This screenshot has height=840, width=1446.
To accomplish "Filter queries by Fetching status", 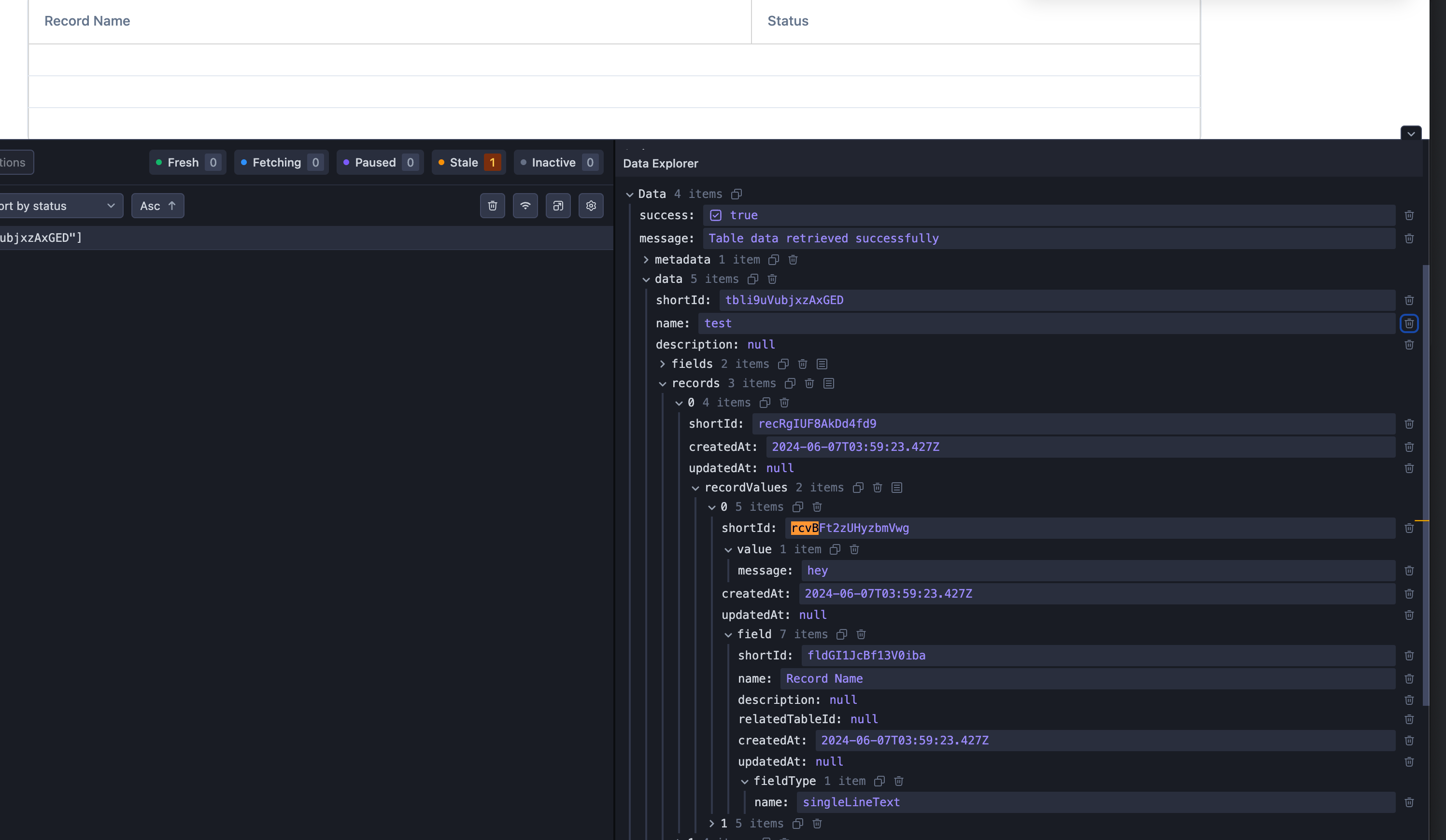I will [281, 163].
